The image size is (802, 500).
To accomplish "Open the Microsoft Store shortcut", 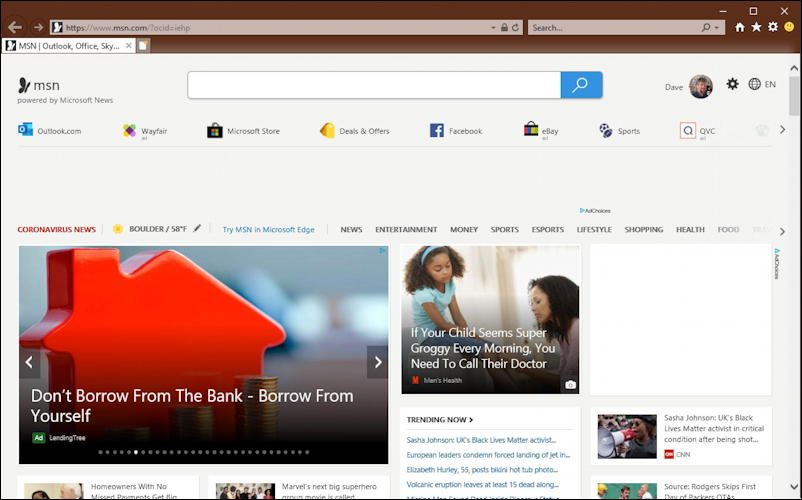I will point(243,131).
